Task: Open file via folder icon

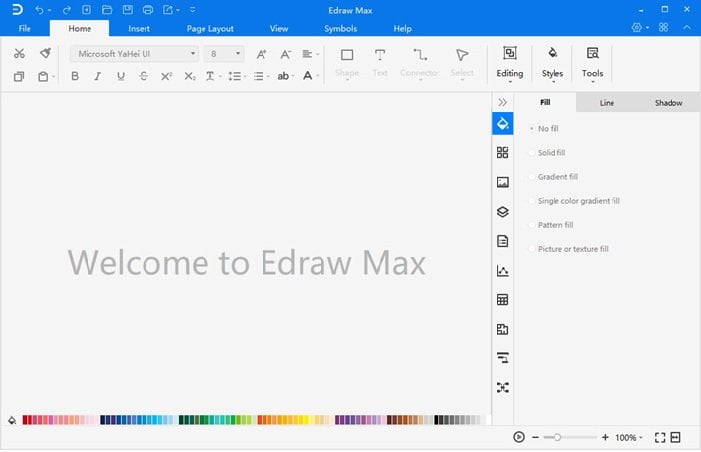Action: 107,10
